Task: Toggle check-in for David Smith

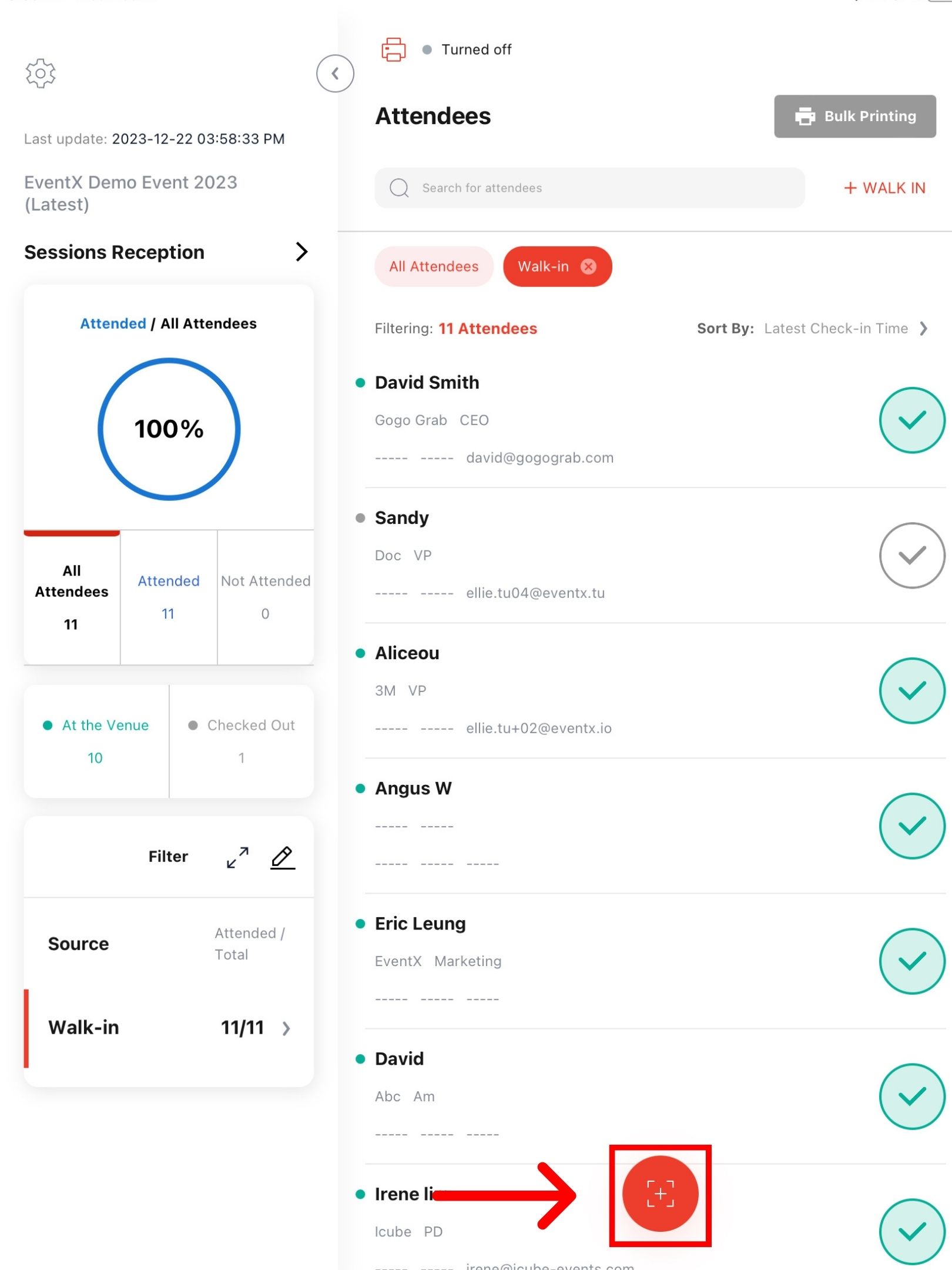Action: coord(911,420)
